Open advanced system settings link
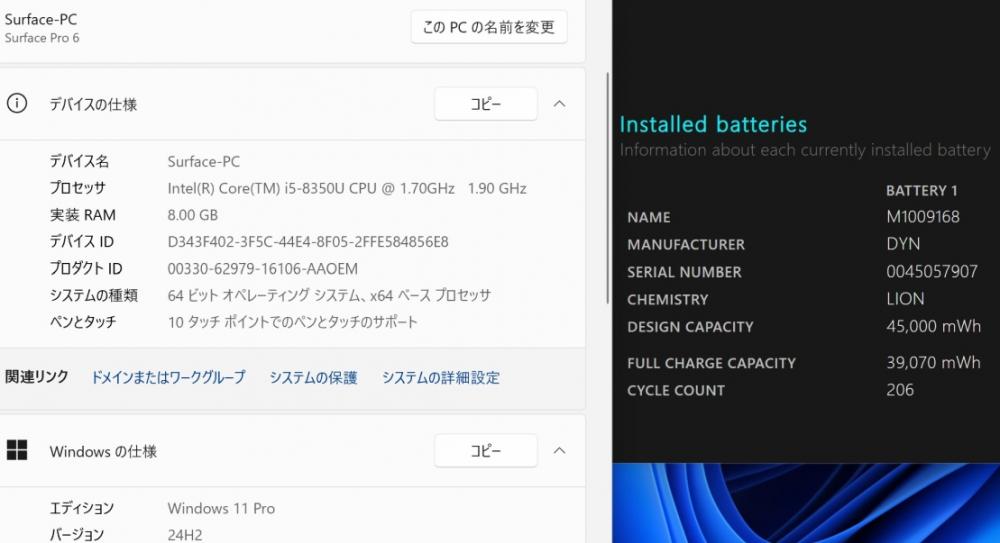Image resolution: width=1000 pixels, height=543 pixels. click(441, 377)
